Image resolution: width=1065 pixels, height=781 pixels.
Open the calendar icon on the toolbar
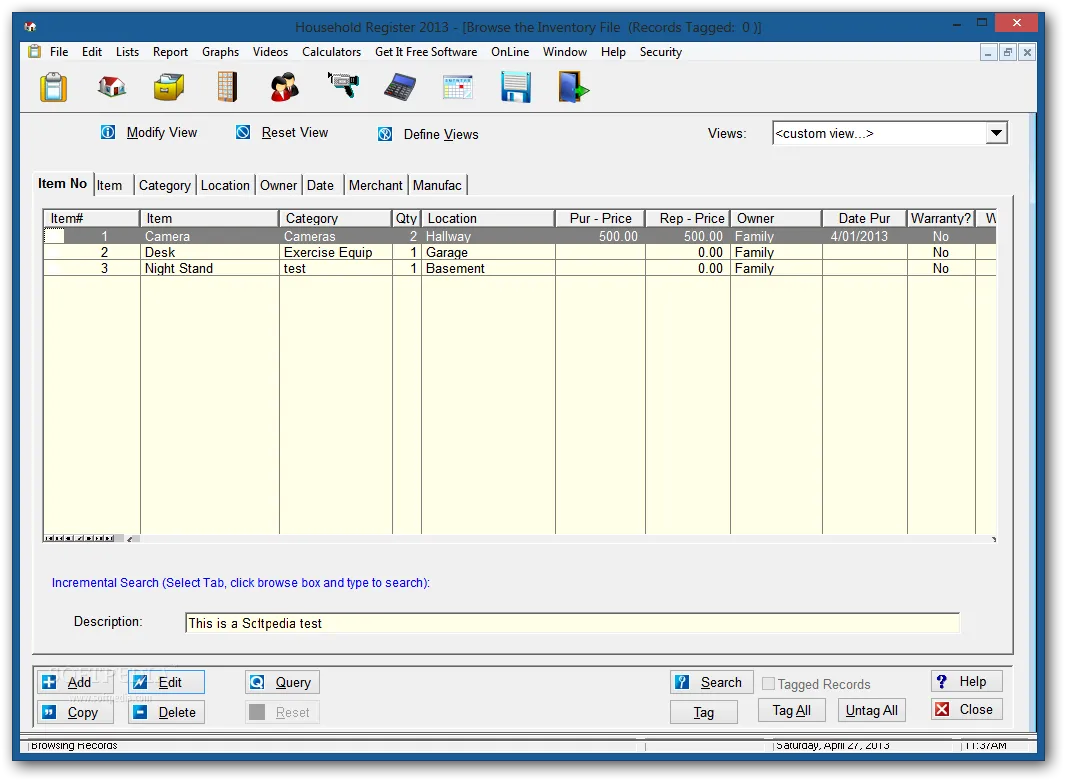[457, 87]
